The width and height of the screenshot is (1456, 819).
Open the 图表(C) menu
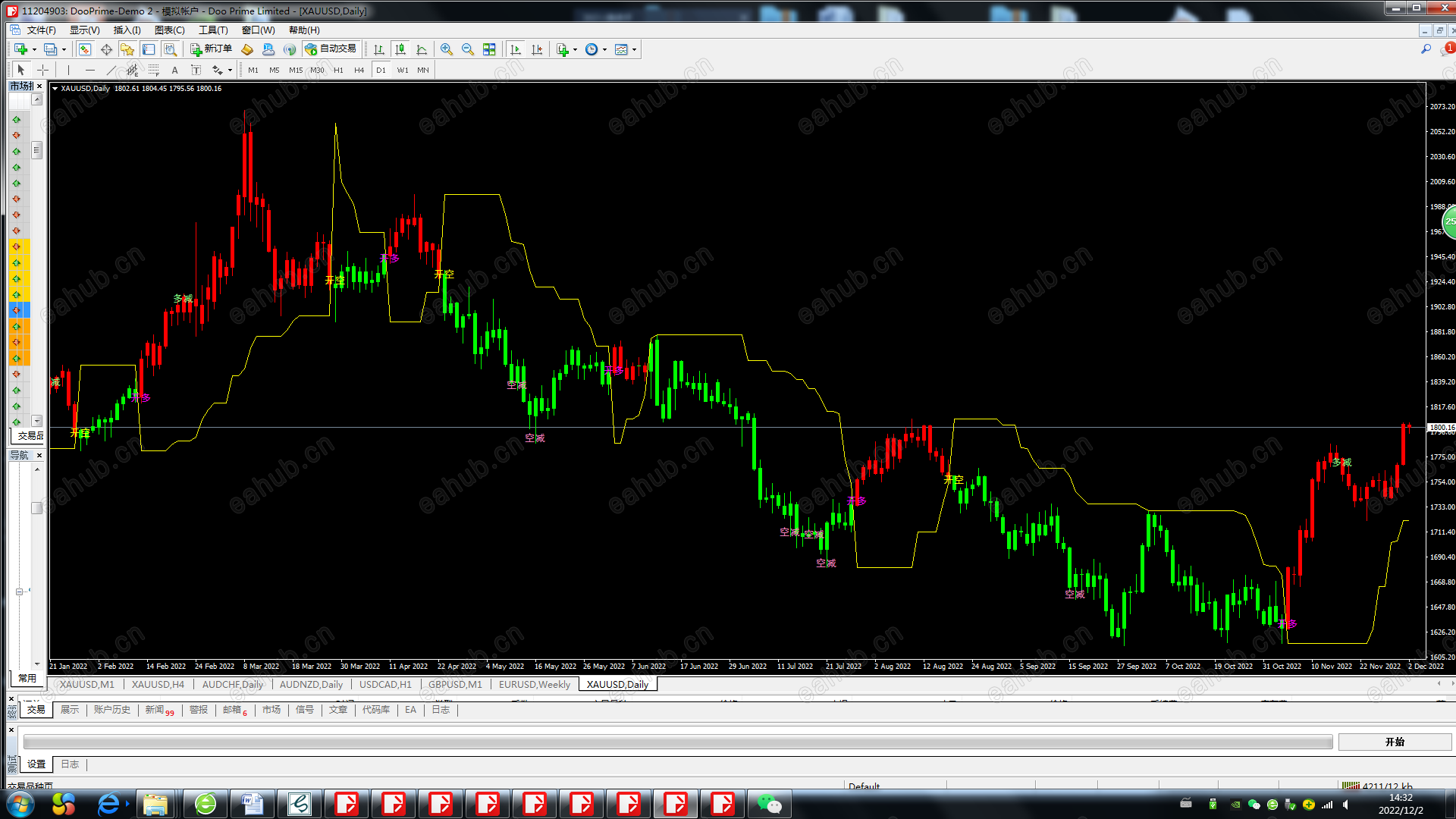tap(169, 30)
